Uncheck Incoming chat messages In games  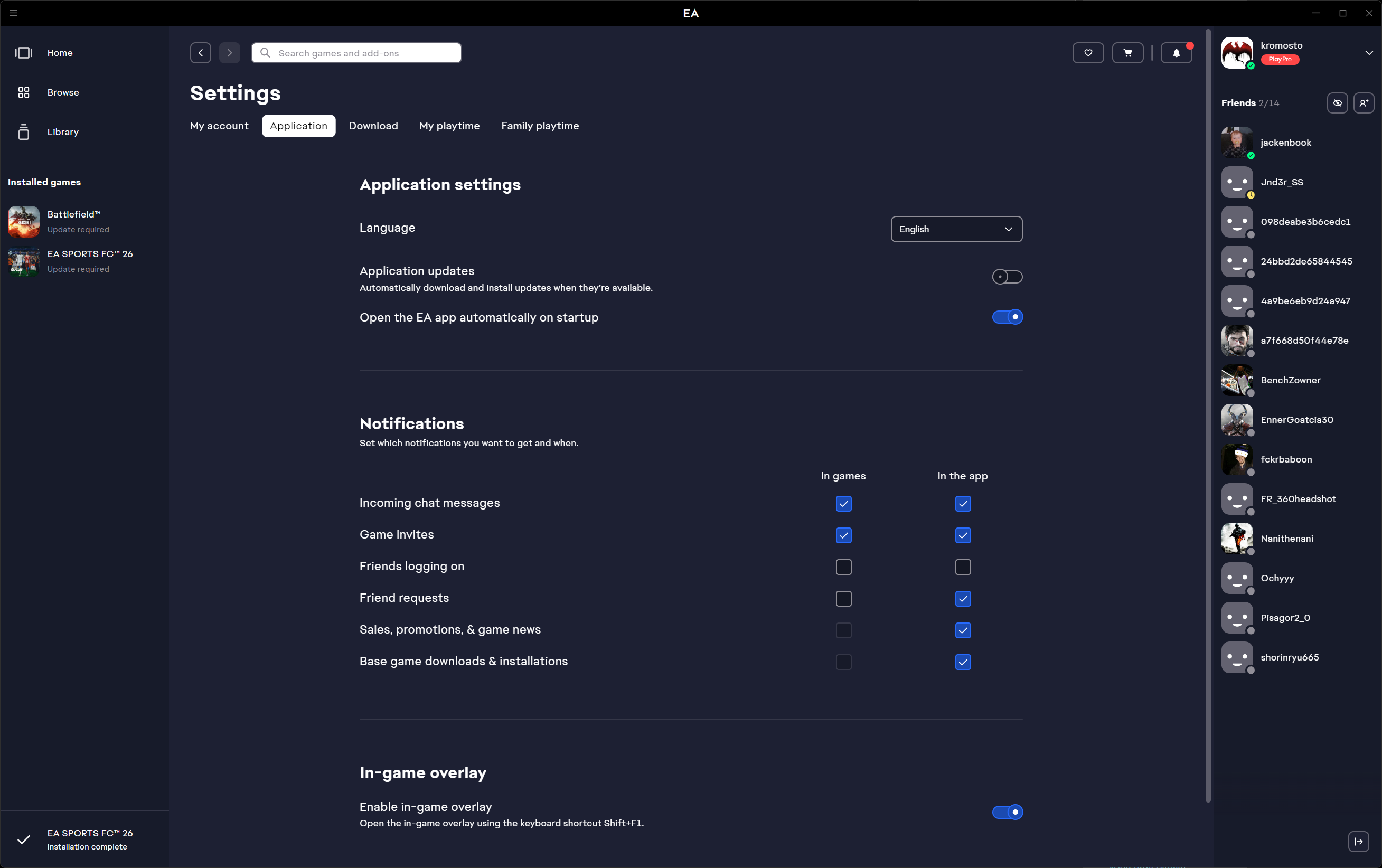point(843,504)
